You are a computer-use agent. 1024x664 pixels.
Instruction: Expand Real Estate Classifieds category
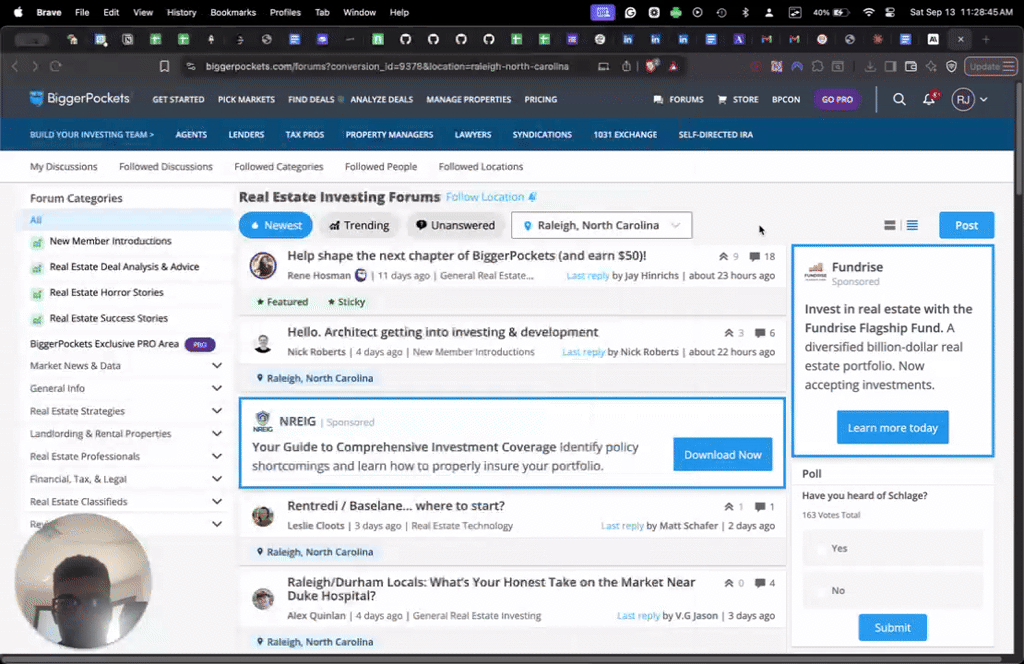click(x=217, y=501)
